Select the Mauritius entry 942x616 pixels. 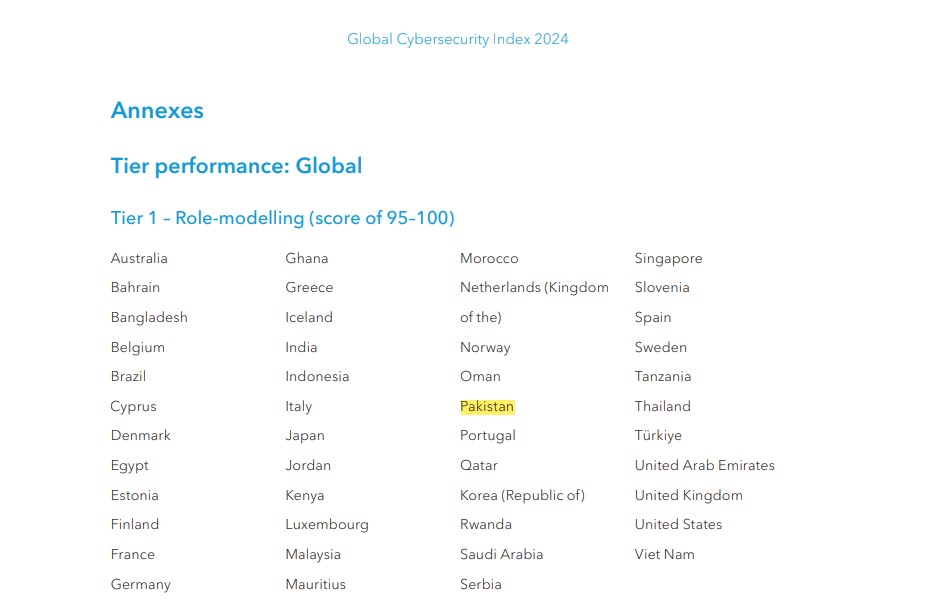[315, 585]
